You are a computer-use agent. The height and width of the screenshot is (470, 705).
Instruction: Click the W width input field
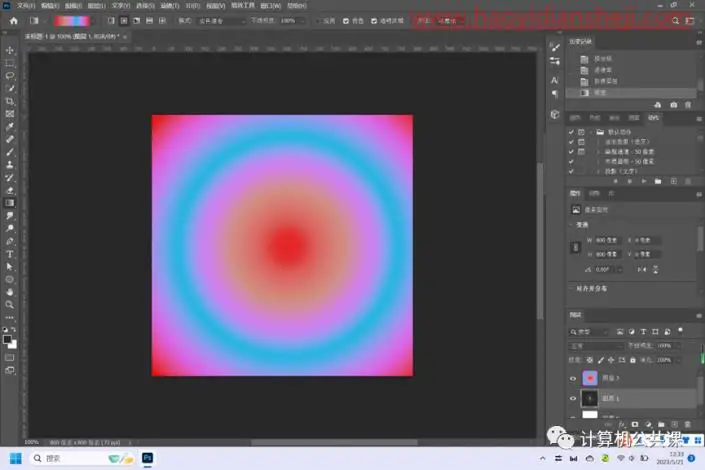pyautogui.click(x=607, y=241)
